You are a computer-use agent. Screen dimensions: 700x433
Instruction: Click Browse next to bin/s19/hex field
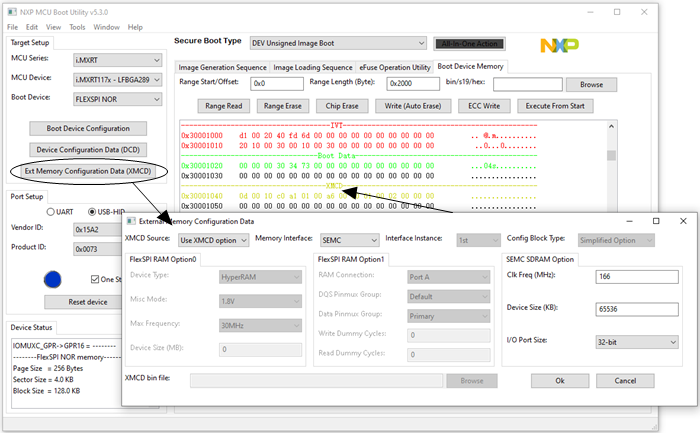pyautogui.click(x=592, y=84)
